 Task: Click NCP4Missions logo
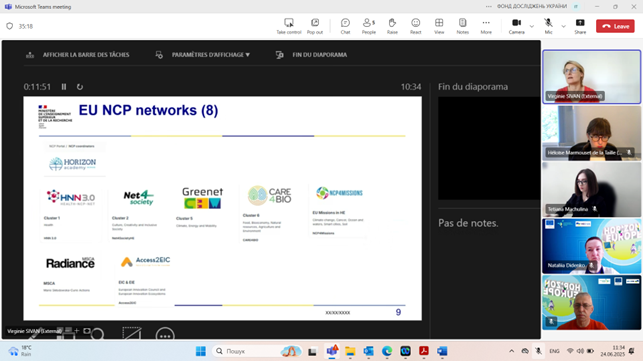click(x=339, y=193)
